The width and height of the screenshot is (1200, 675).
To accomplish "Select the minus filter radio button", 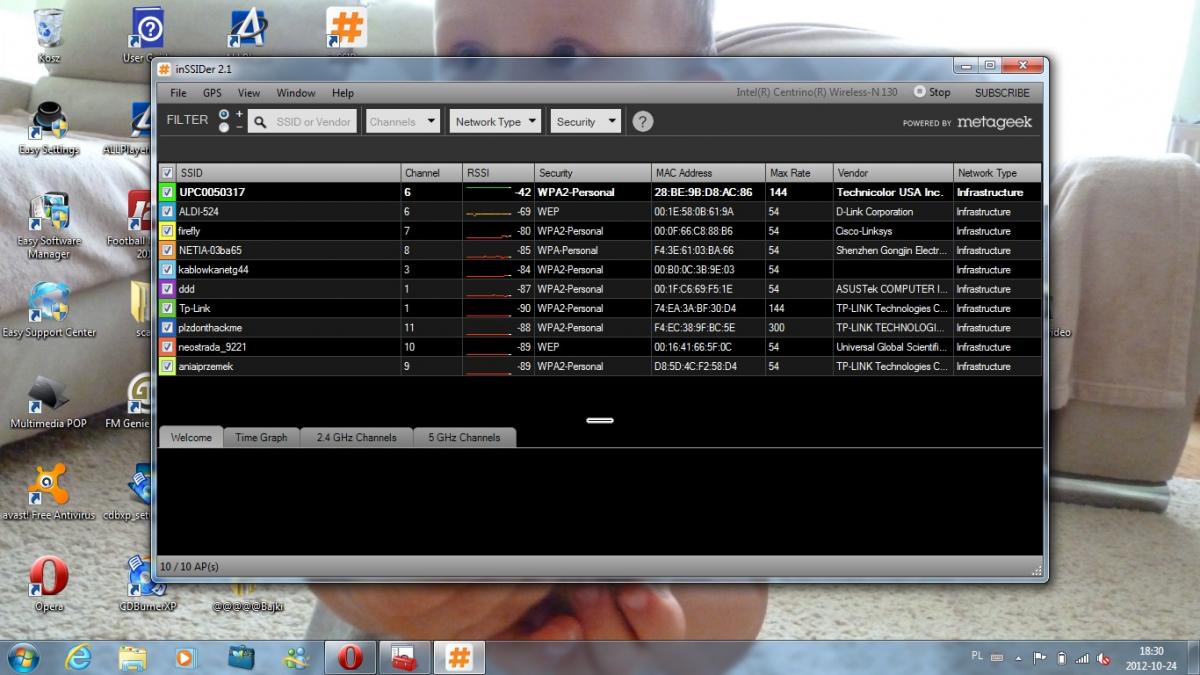I will coord(224,128).
